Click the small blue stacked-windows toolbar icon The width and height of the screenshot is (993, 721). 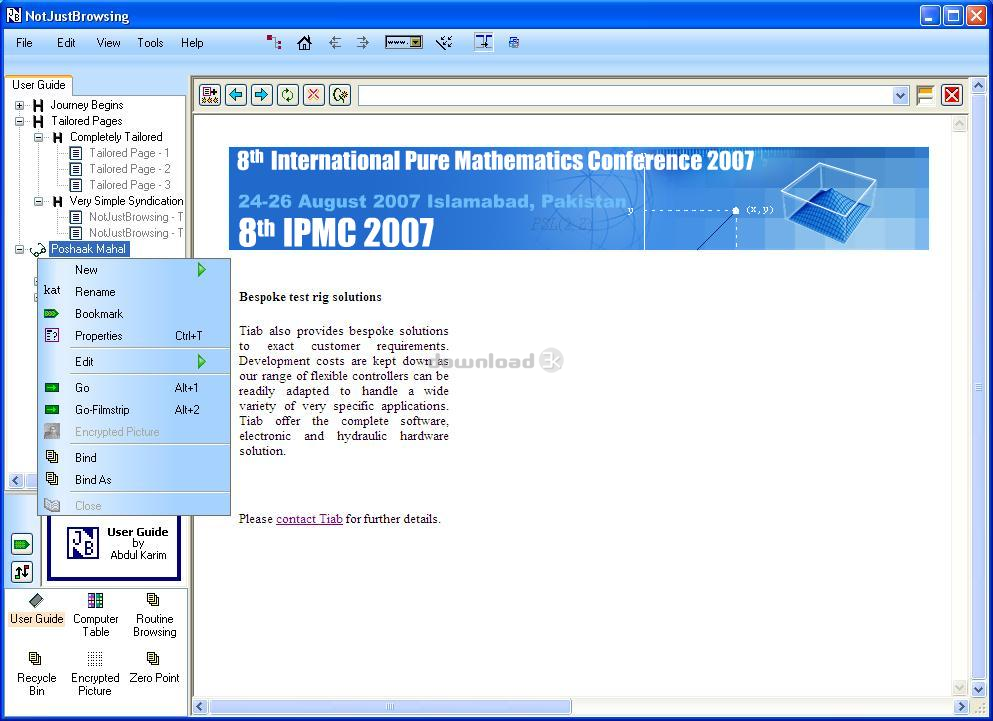(514, 42)
